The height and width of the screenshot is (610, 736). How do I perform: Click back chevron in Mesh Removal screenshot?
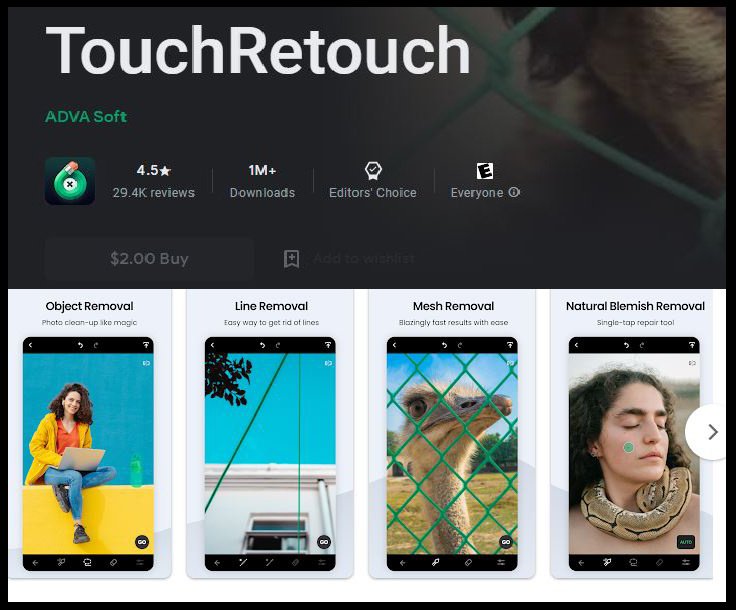(x=395, y=345)
